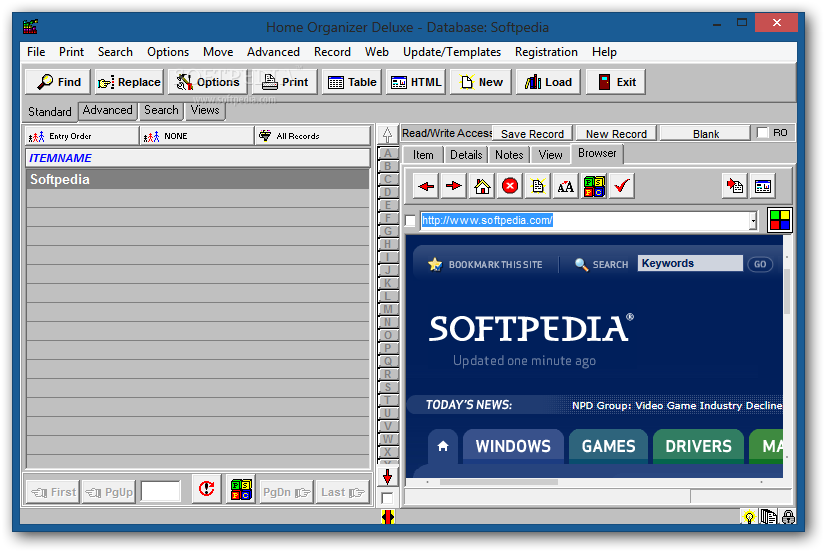Go back in the browser pane
The height and width of the screenshot is (552, 825).
point(426,186)
